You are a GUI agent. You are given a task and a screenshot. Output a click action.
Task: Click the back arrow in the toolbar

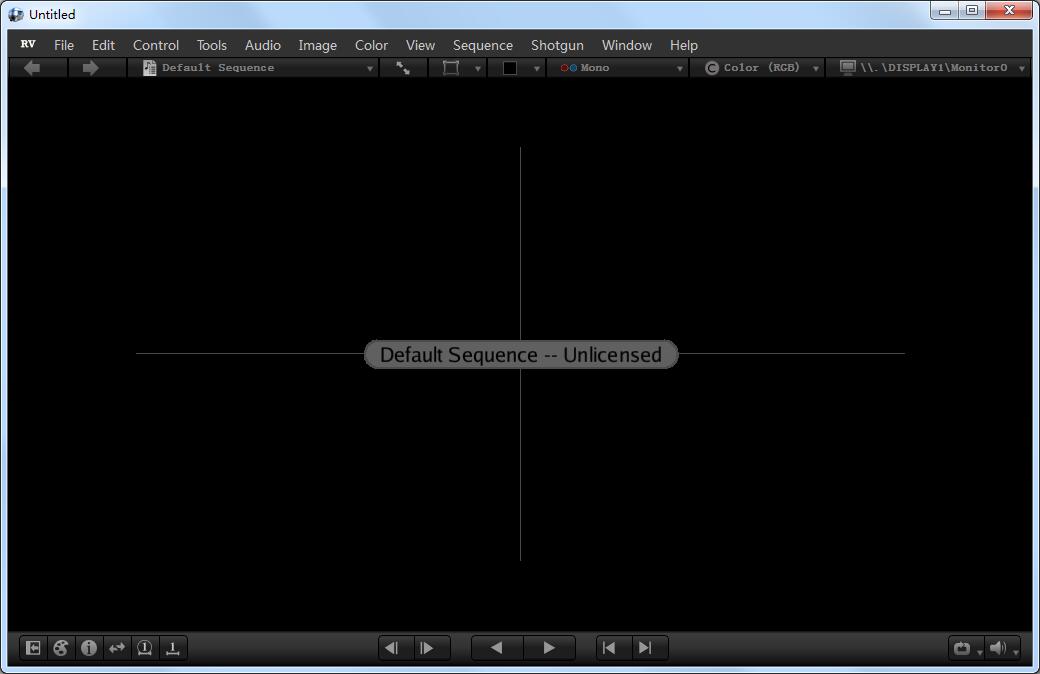click(x=32, y=68)
